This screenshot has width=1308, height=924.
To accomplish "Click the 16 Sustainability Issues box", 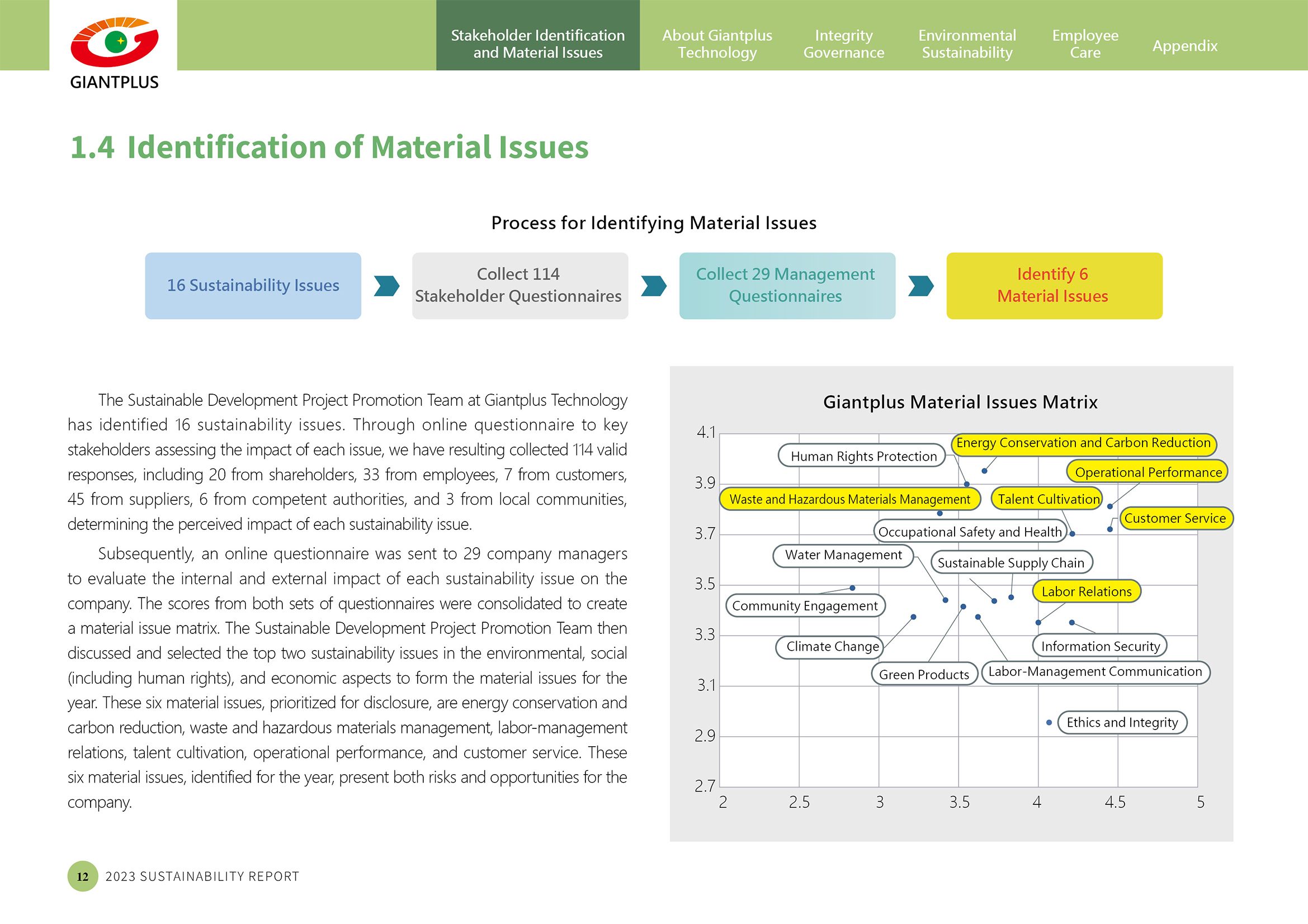I will click(x=253, y=286).
